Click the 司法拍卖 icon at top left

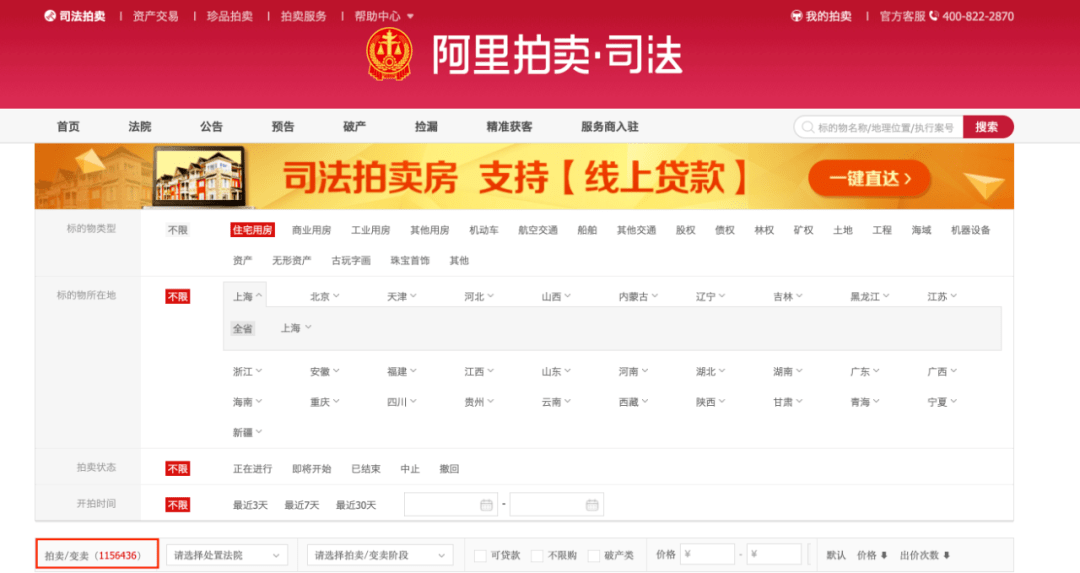click(x=50, y=16)
